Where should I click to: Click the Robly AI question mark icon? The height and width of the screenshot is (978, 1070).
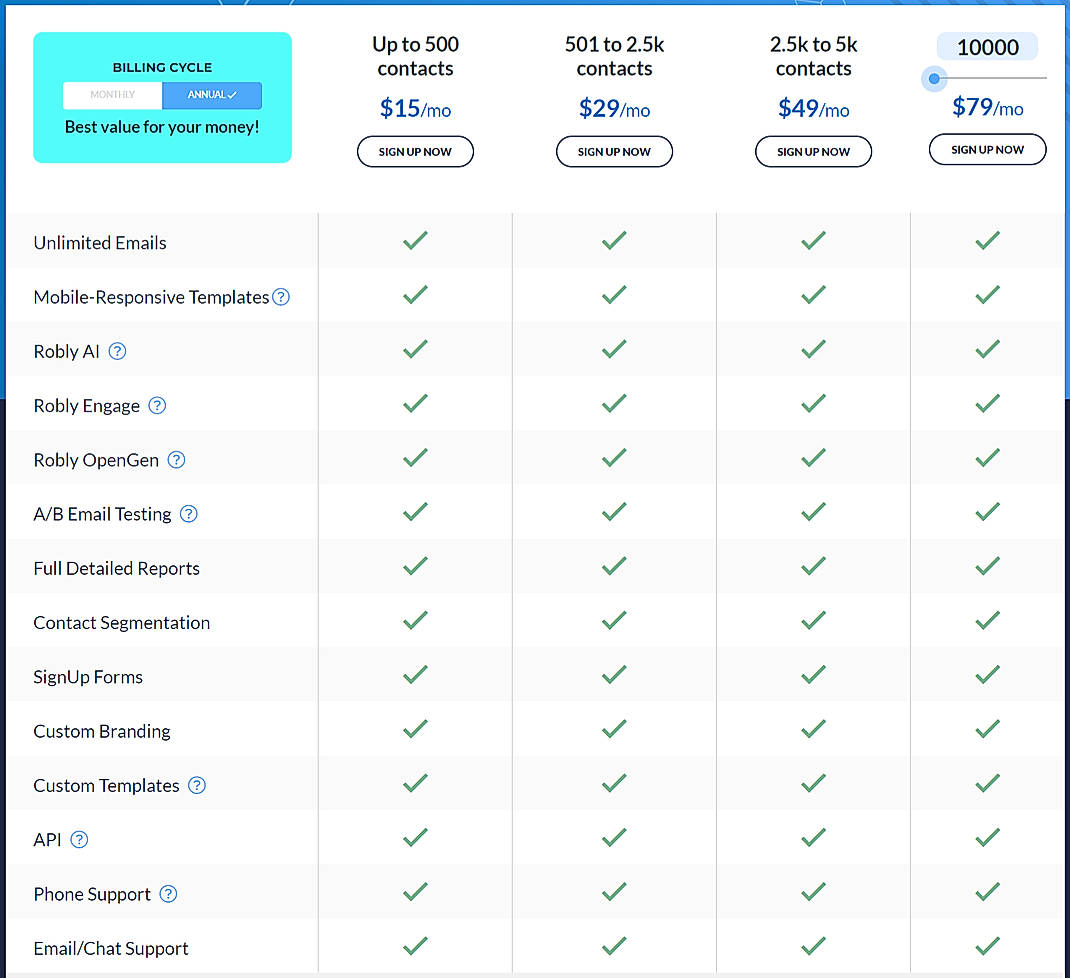point(117,351)
